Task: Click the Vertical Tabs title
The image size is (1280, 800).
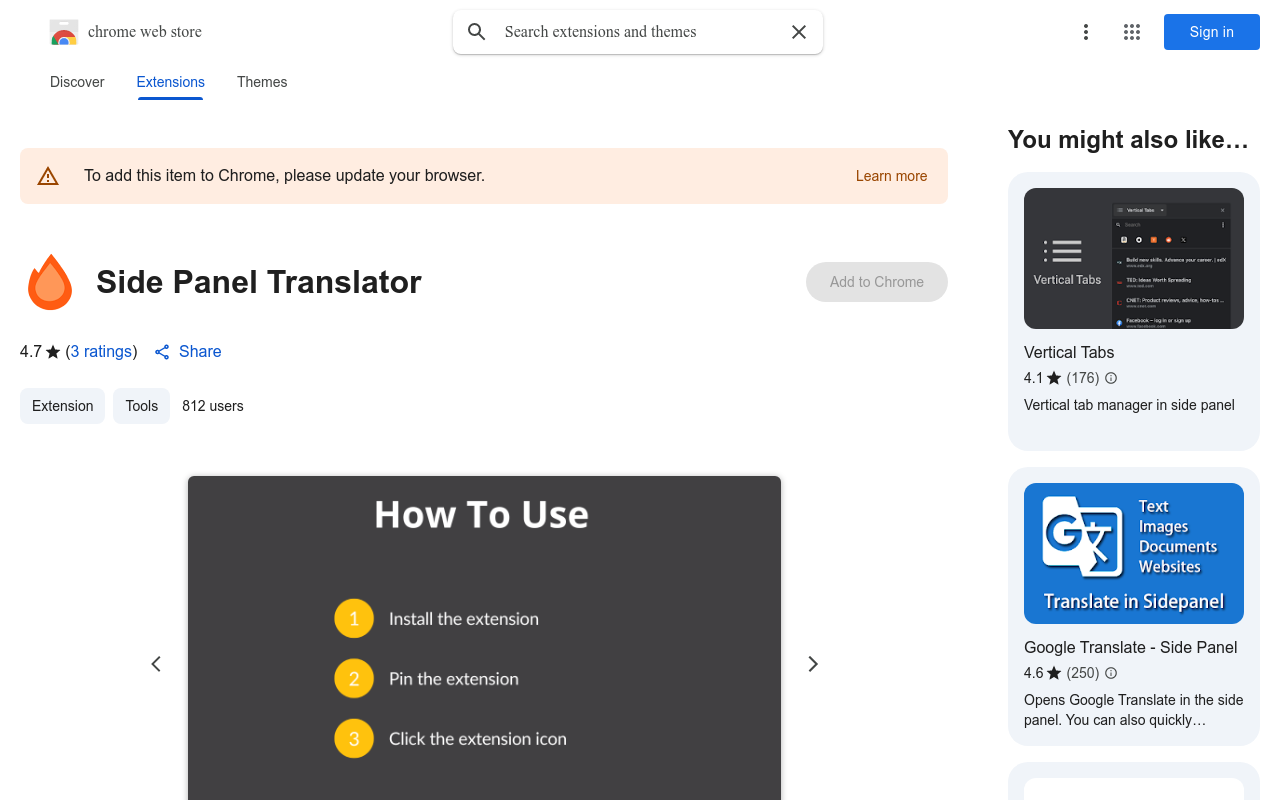Action: pyautogui.click(x=1069, y=352)
